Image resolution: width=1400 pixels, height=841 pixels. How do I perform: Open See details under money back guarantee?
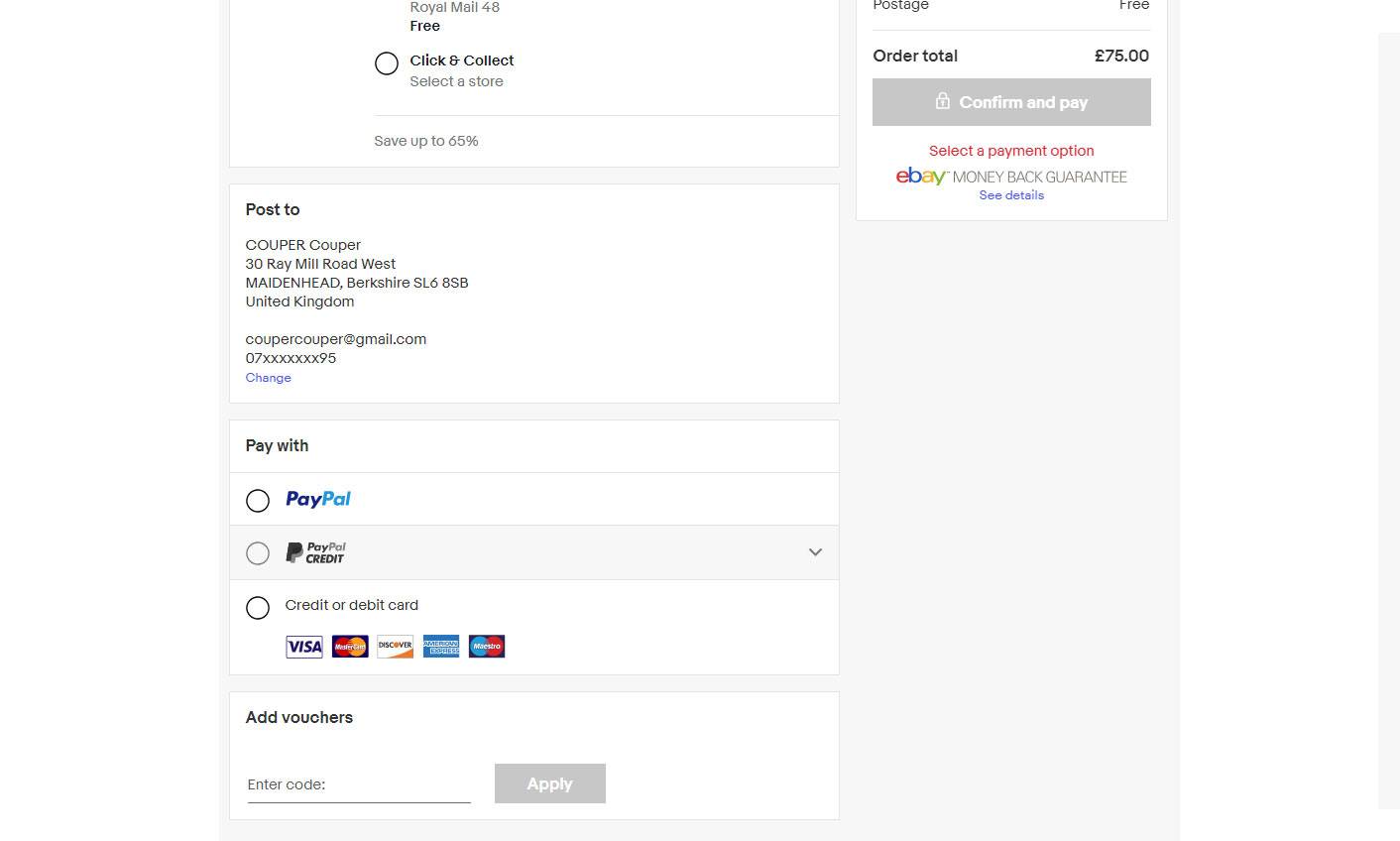click(1010, 195)
